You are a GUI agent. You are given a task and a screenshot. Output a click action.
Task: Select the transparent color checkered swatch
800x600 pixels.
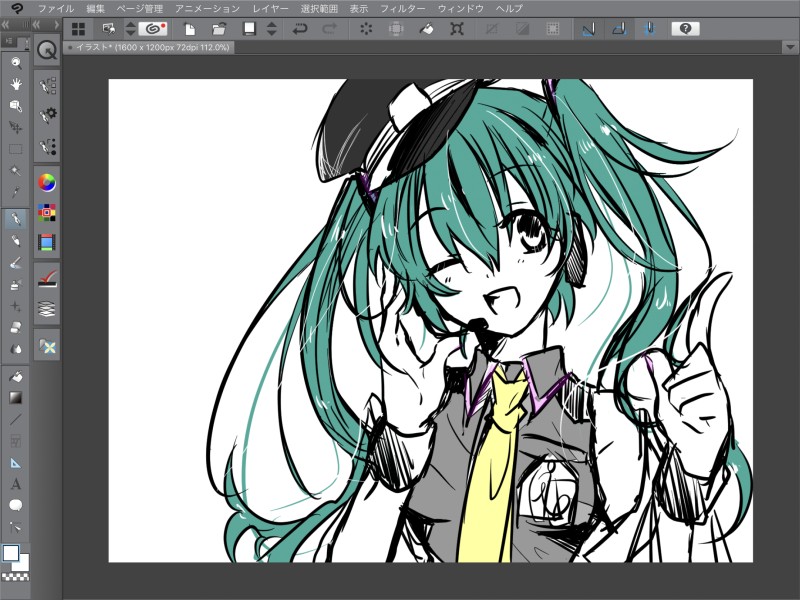(15, 577)
